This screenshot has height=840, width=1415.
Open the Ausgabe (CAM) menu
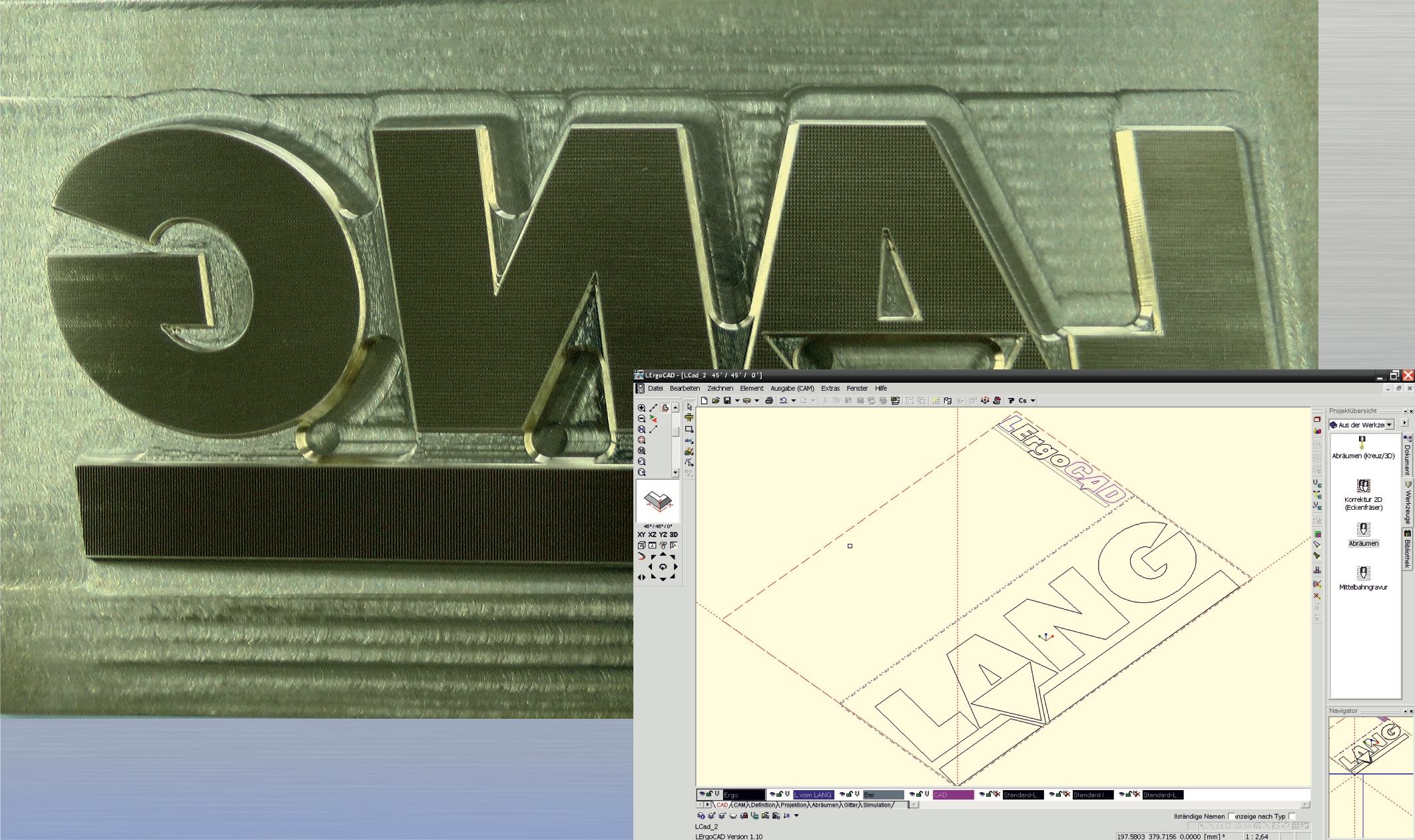click(x=792, y=388)
